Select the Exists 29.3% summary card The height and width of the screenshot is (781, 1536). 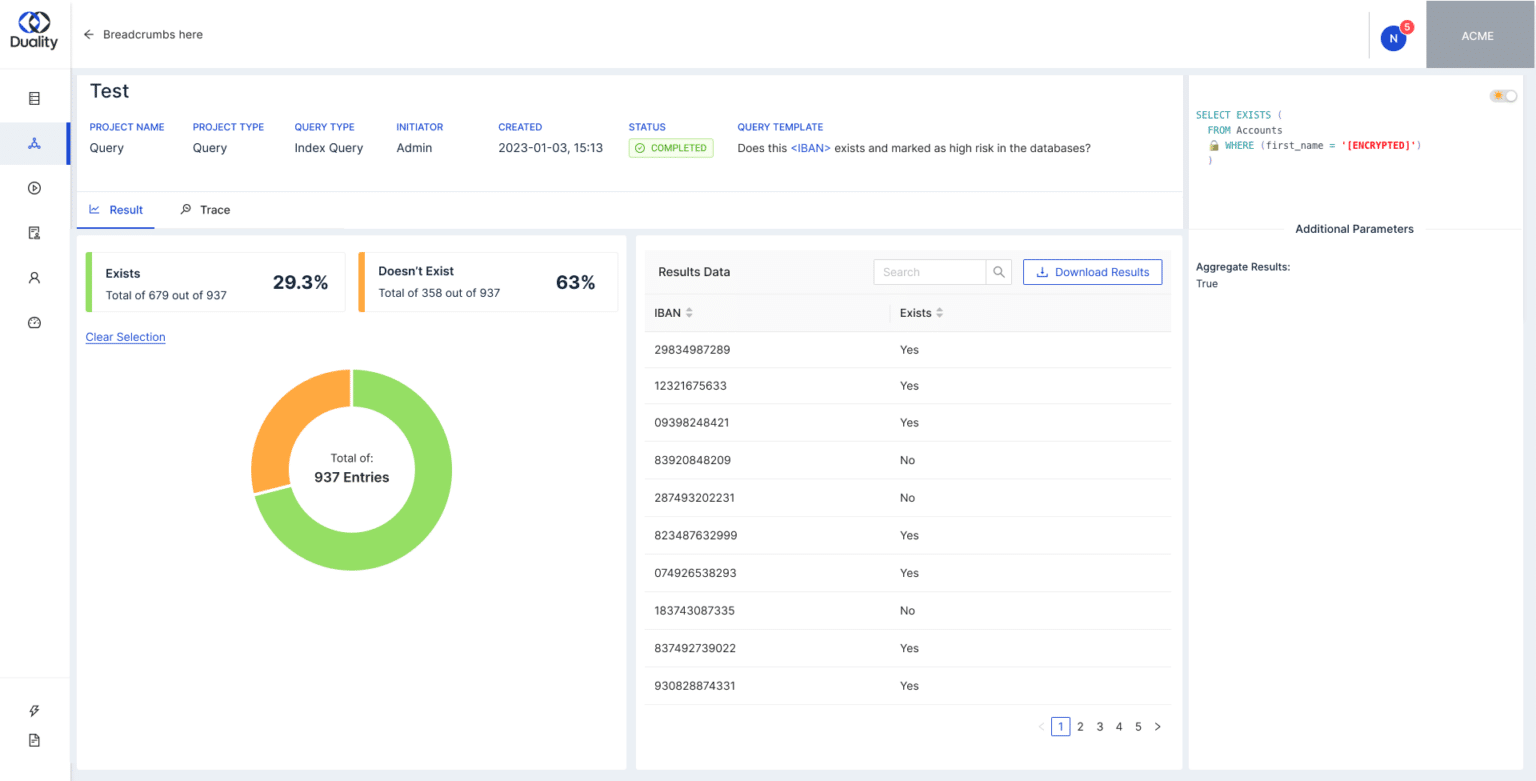(x=216, y=283)
